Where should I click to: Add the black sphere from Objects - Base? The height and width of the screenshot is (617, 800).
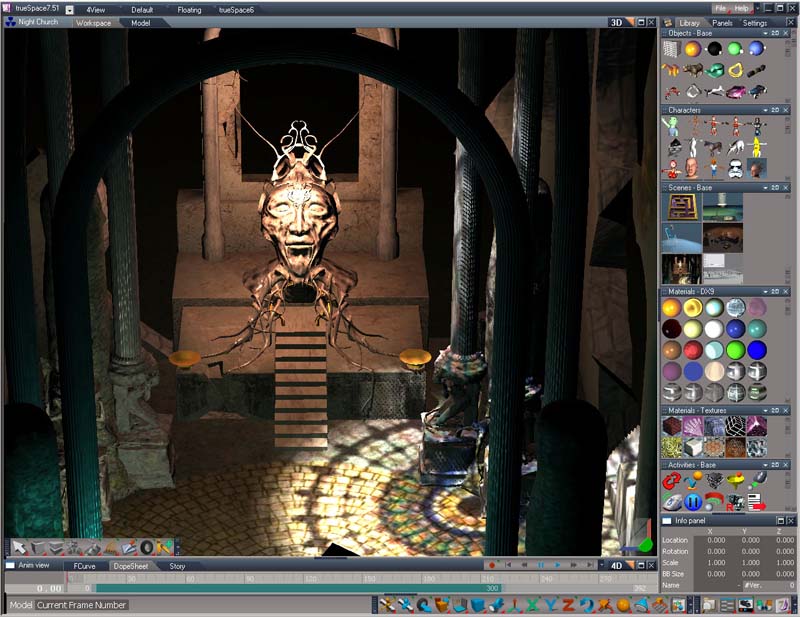point(714,49)
